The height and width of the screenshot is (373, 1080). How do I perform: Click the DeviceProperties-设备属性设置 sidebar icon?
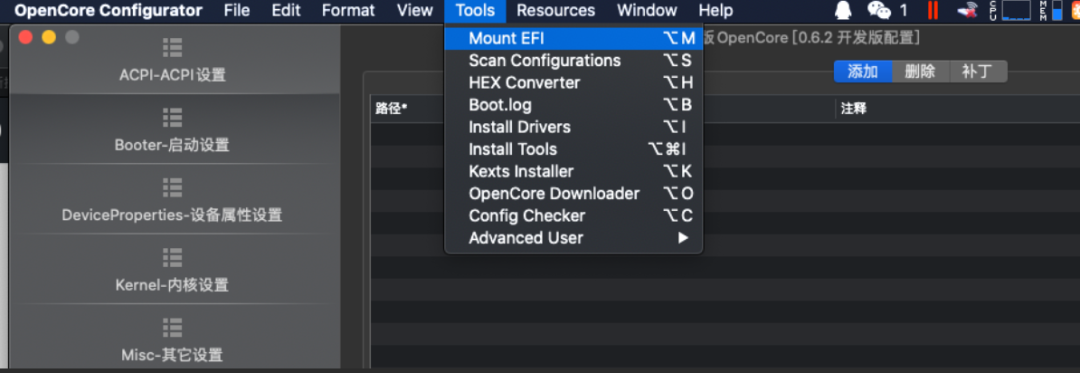point(172,187)
